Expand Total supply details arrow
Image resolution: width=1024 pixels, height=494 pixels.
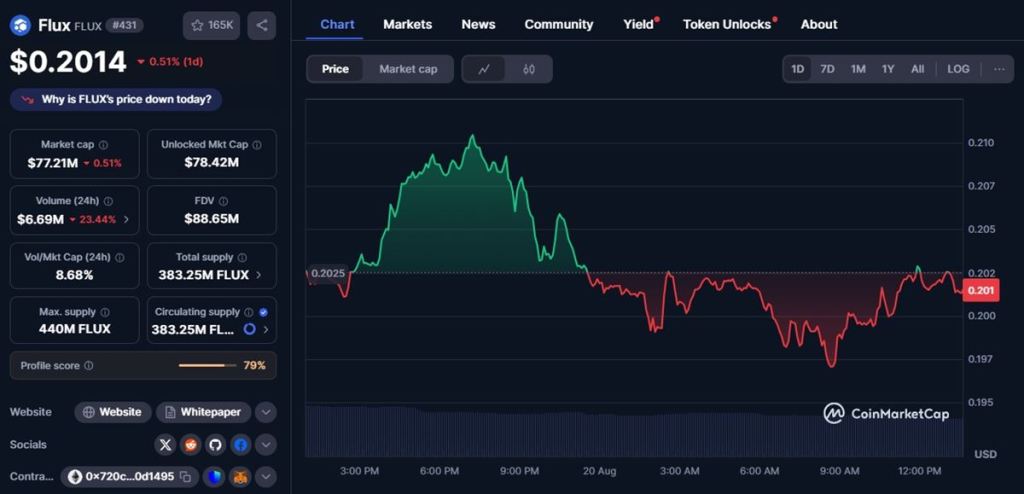(259, 275)
